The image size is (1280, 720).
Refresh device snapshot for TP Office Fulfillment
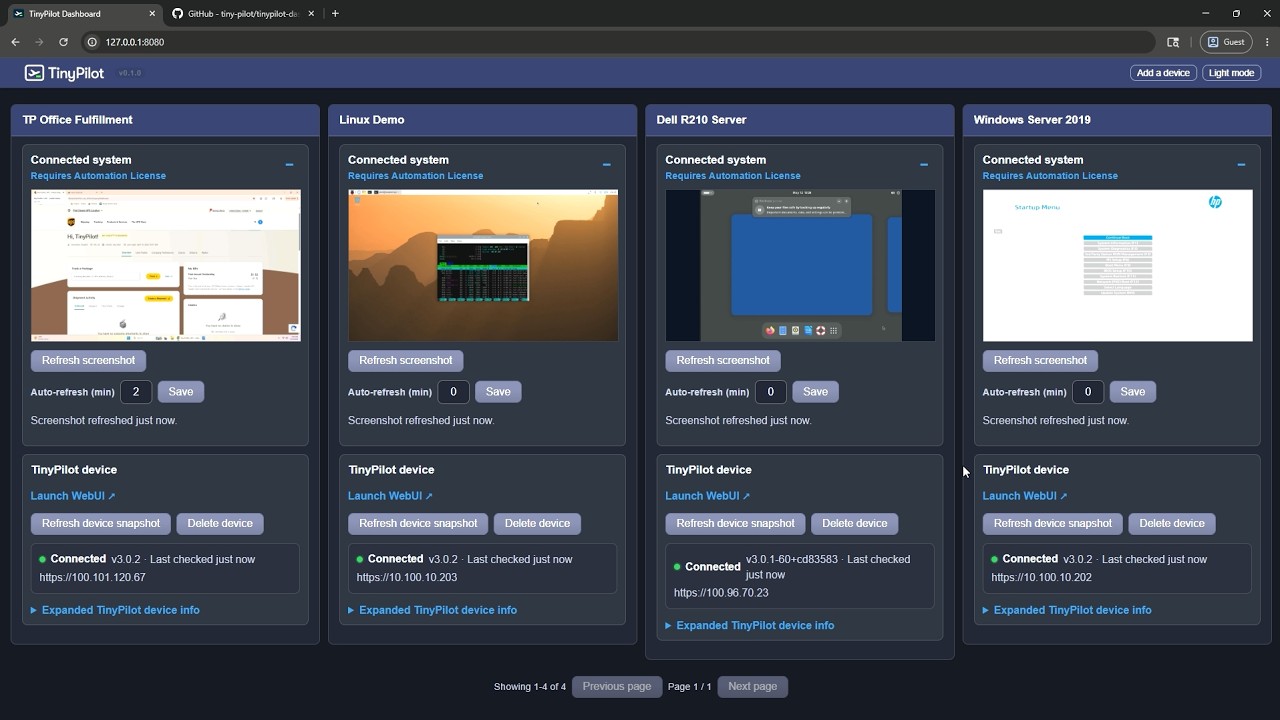pyautogui.click(x=101, y=523)
